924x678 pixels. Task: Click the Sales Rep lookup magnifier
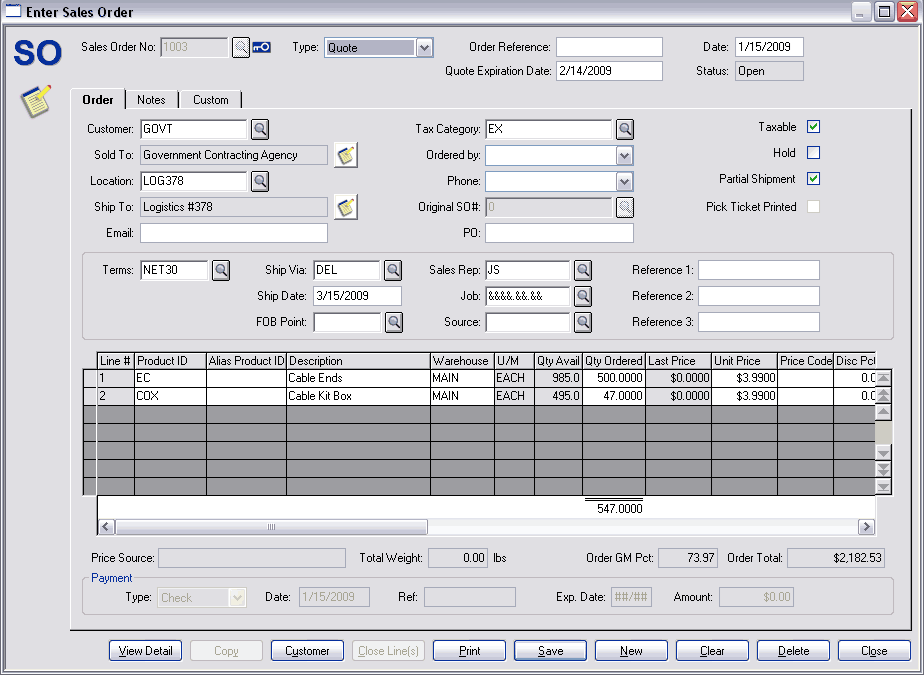coord(582,270)
